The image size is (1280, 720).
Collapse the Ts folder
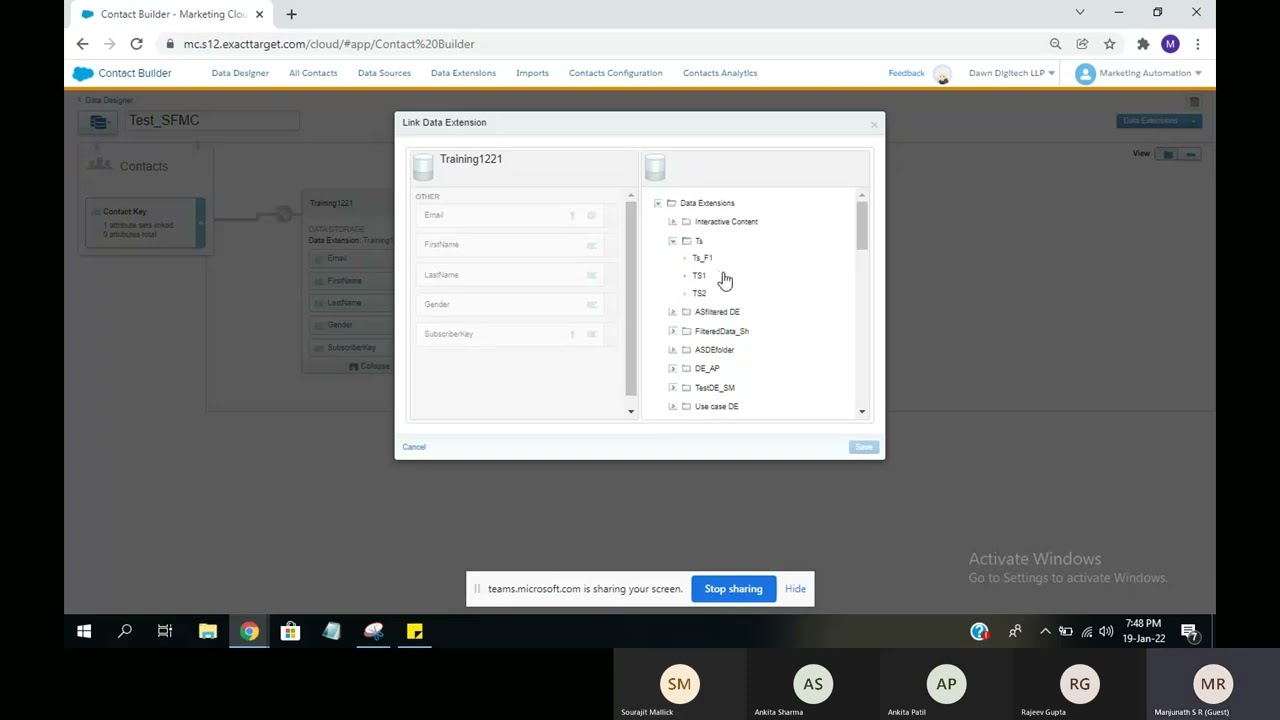pos(672,241)
